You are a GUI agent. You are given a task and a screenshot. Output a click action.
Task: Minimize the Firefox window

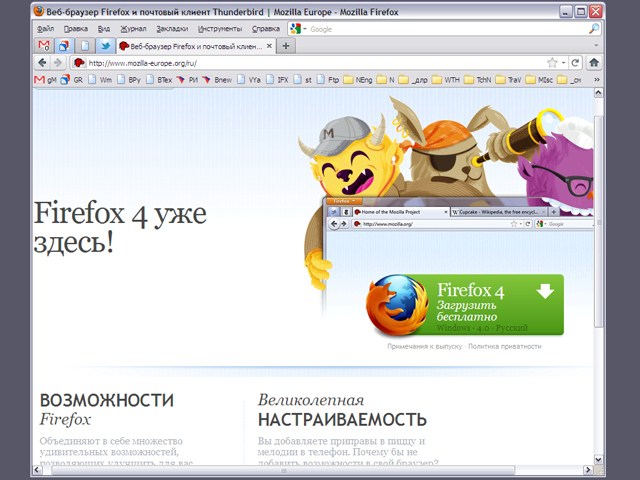[x=565, y=11]
